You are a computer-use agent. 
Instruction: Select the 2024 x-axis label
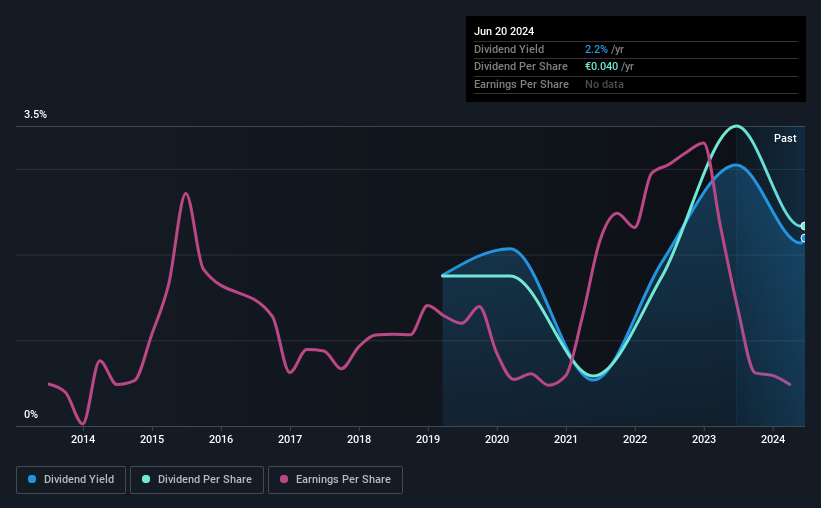773,439
